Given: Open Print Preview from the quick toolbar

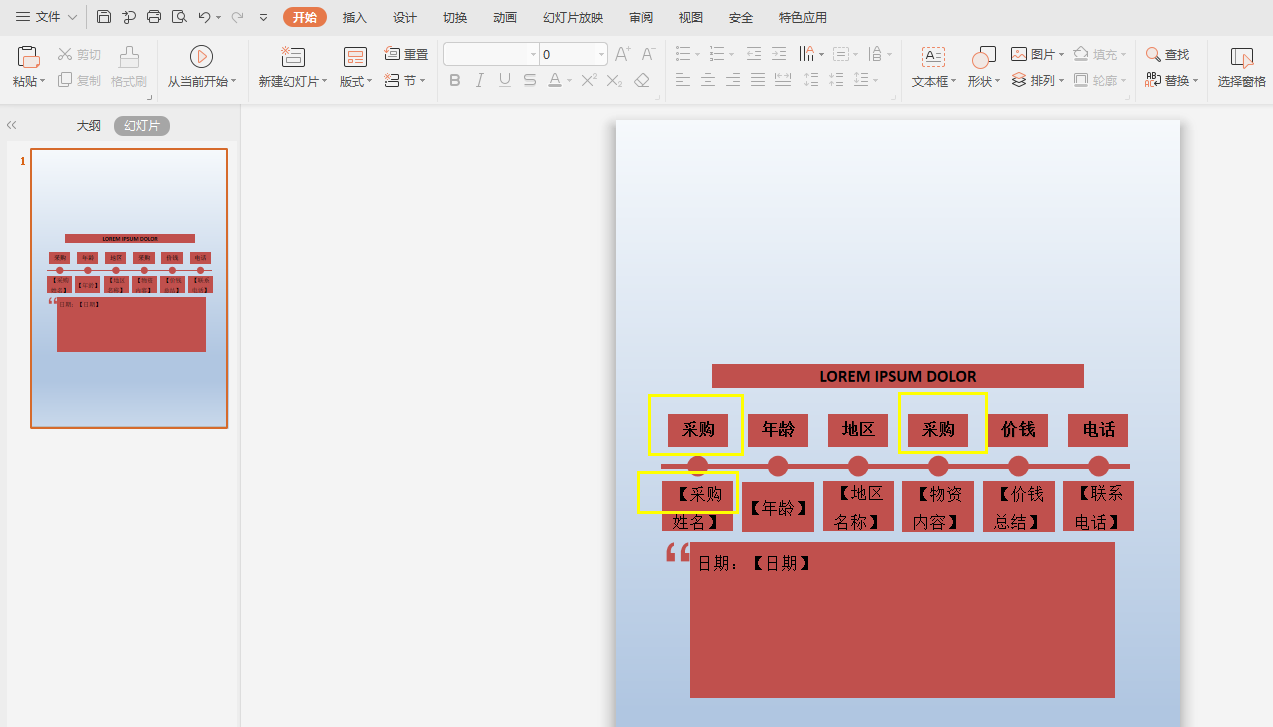Looking at the screenshot, I should point(179,17).
